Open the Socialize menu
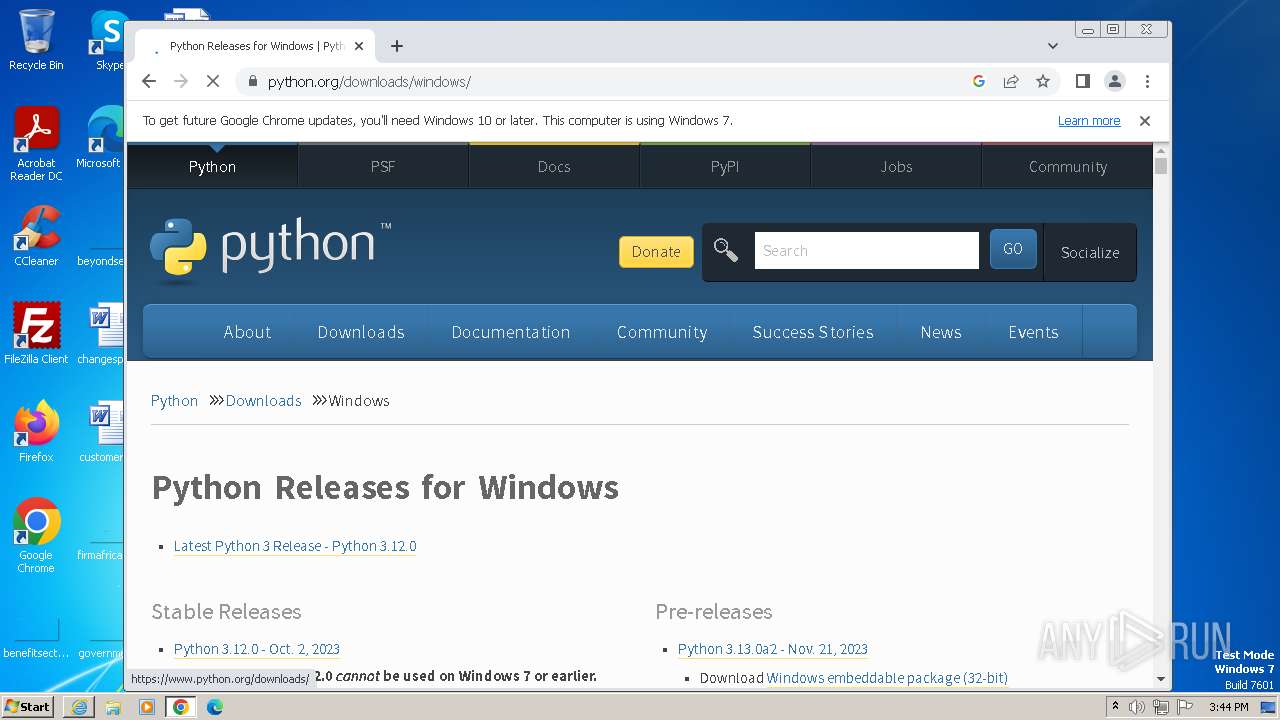1280x720 pixels. [1090, 252]
